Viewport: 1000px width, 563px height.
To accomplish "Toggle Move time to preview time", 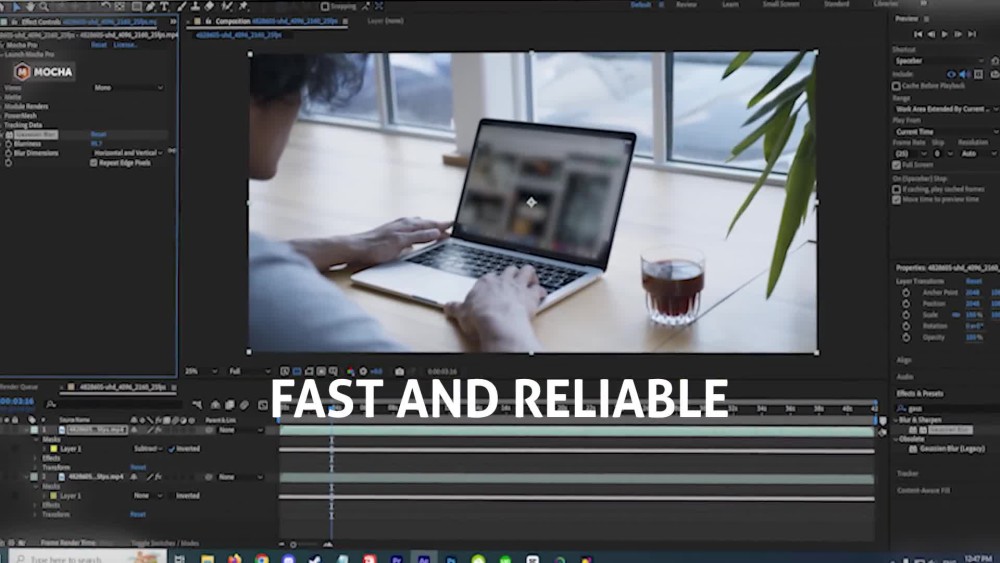I will point(896,200).
